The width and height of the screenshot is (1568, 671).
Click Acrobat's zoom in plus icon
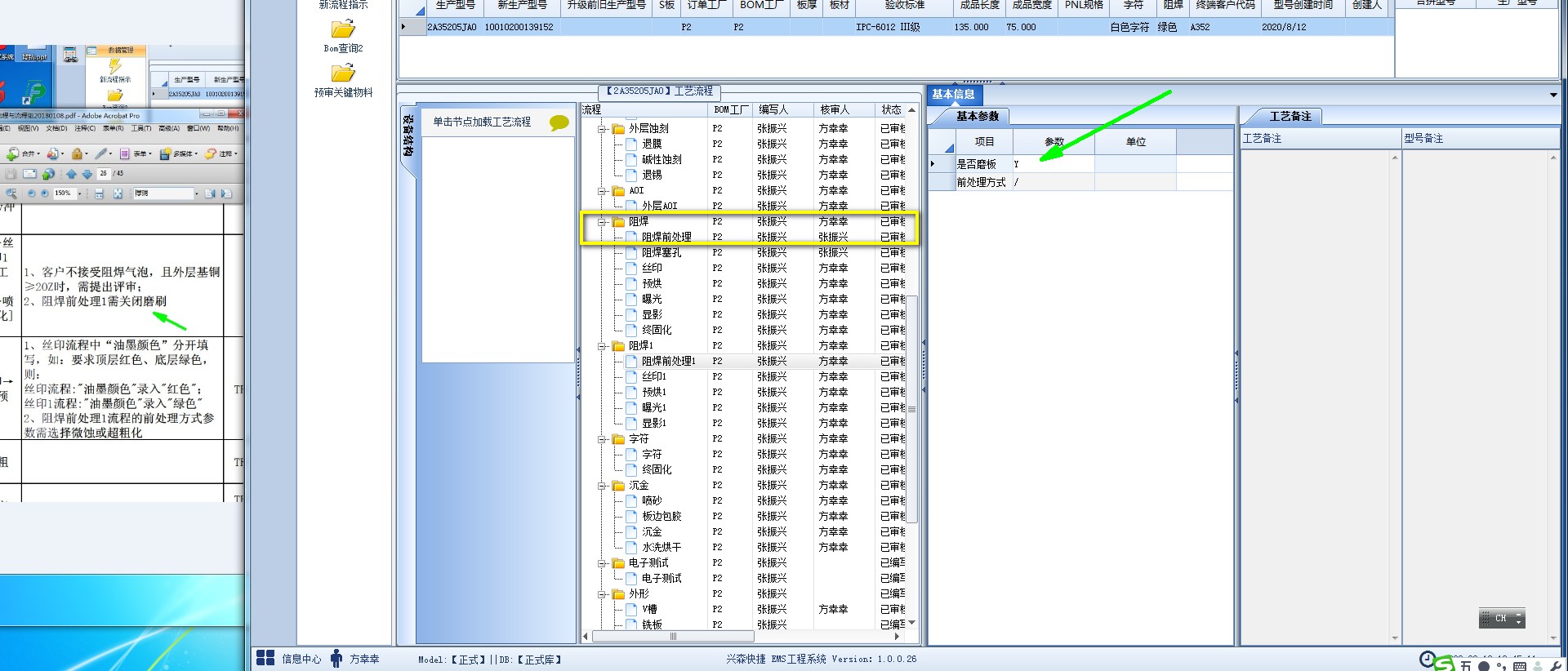44,193
